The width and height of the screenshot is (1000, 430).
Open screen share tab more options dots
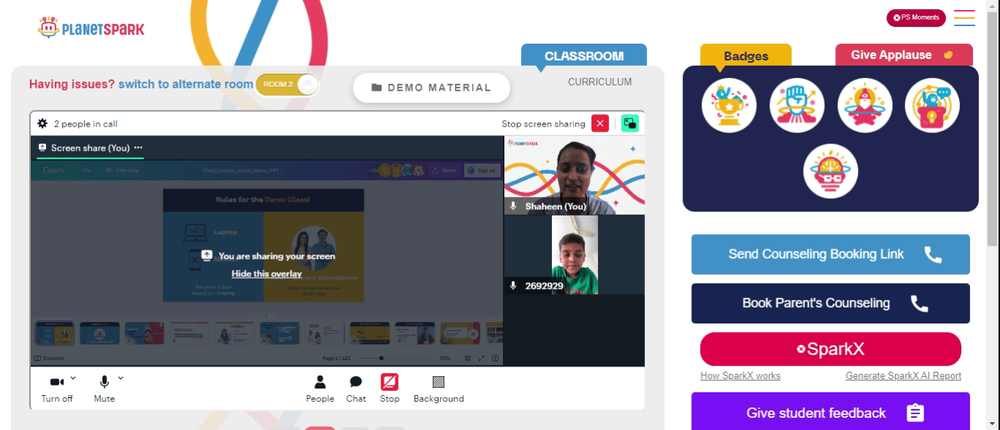138,147
